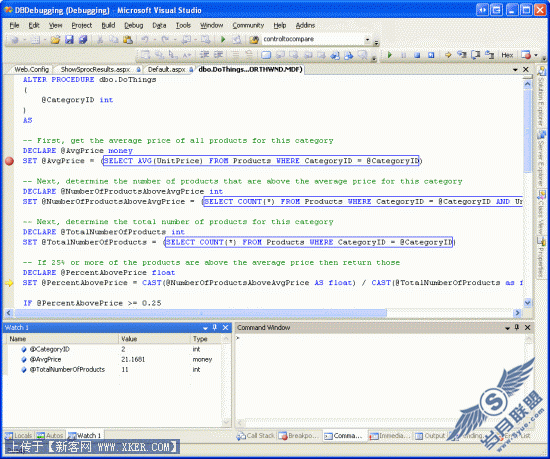Select the @AvgPrice row in Watch 1
Image resolution: width=550 pixels, height=459 pixels.
click(x=114, y=359)
